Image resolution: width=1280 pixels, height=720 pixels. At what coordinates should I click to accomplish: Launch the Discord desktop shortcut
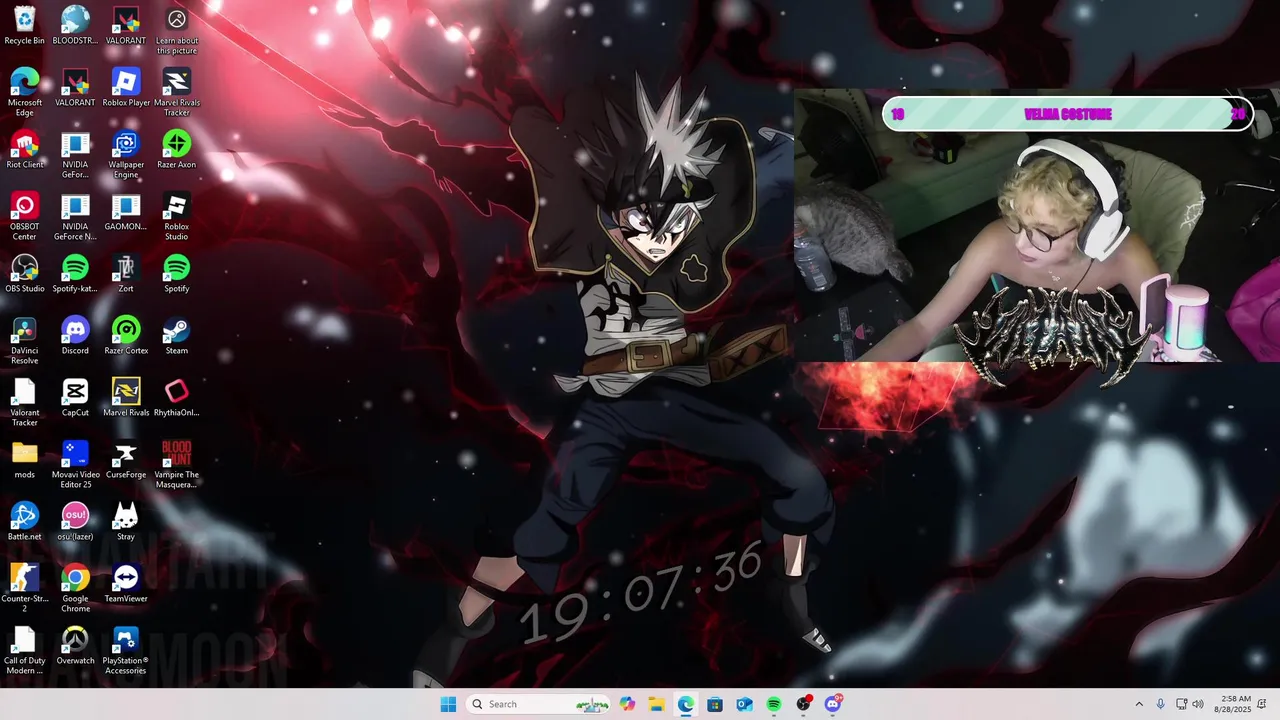point(75,336)
